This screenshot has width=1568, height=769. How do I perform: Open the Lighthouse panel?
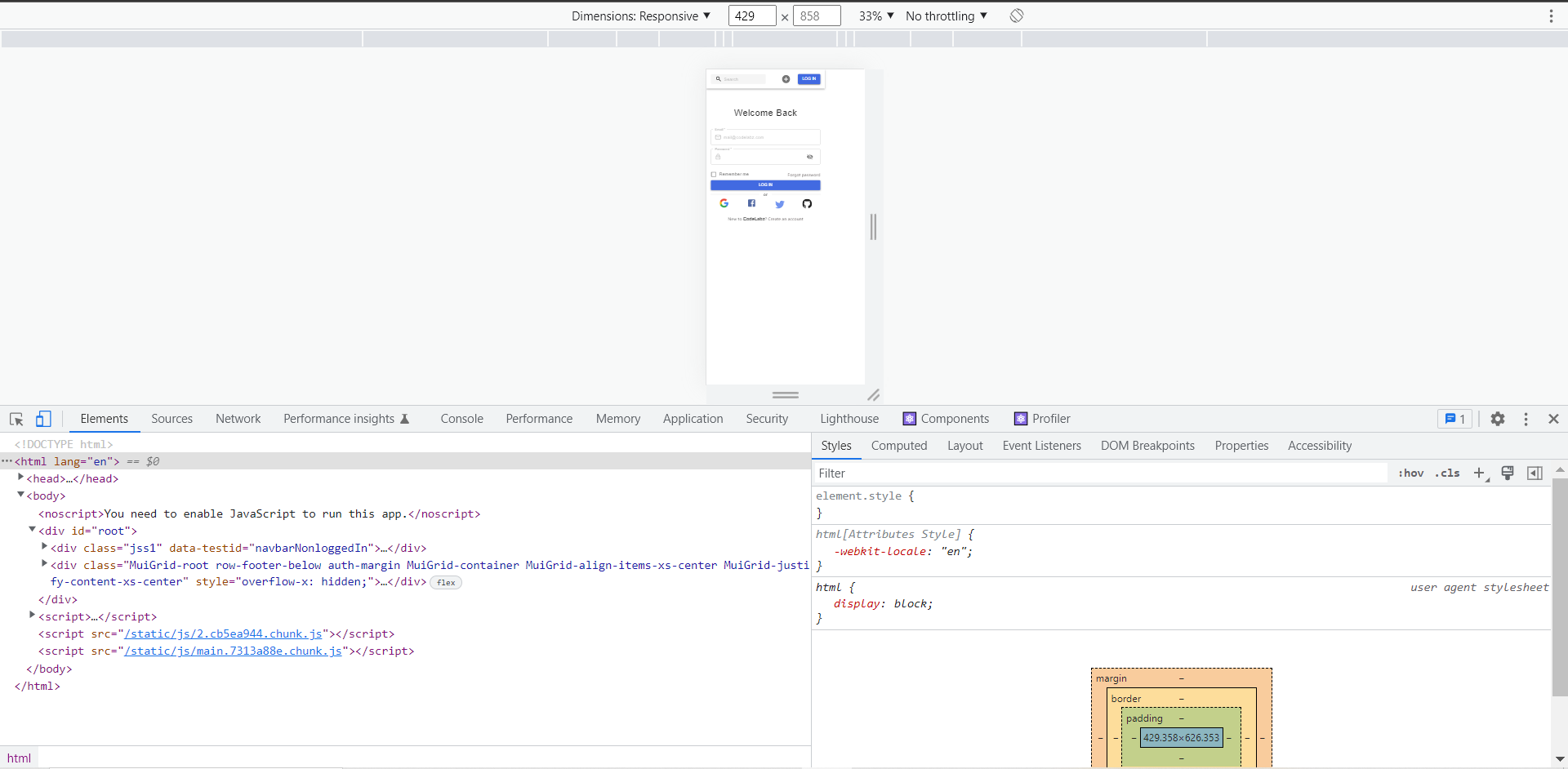coord(849,419)
